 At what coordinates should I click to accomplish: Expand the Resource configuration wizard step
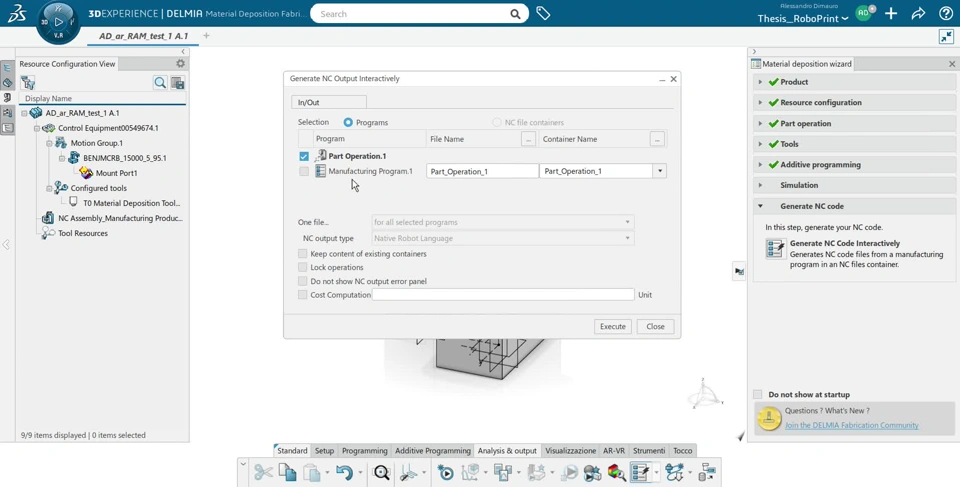pyautogui.click(x=760, y=102)
